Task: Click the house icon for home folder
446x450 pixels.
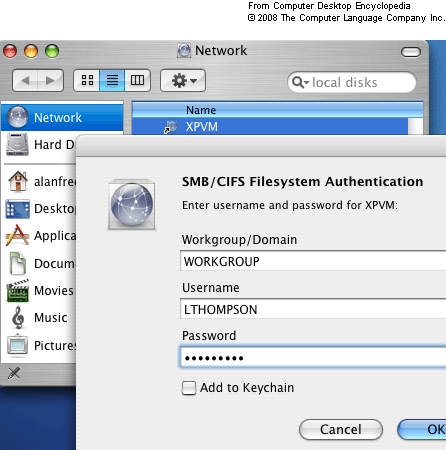Action: coord(18,181)
